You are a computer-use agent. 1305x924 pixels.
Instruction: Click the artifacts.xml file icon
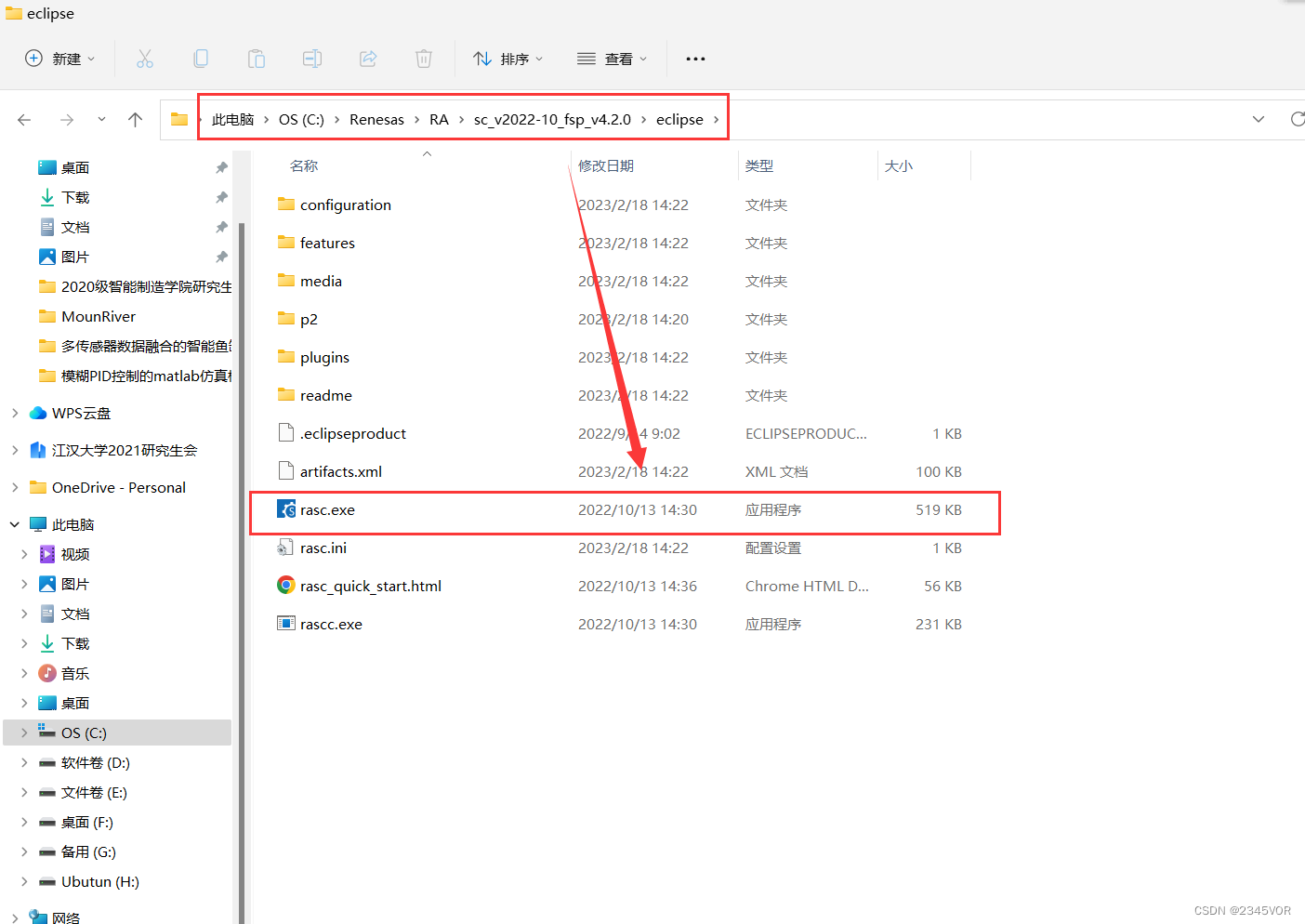tap(286, 471)
